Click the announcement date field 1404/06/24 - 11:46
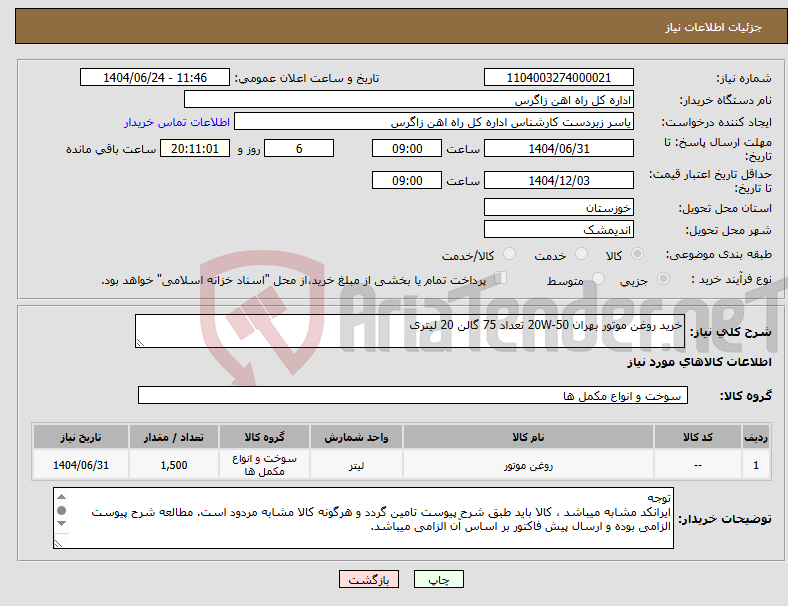The image size is (788, 606). click(x=155, y=78)
